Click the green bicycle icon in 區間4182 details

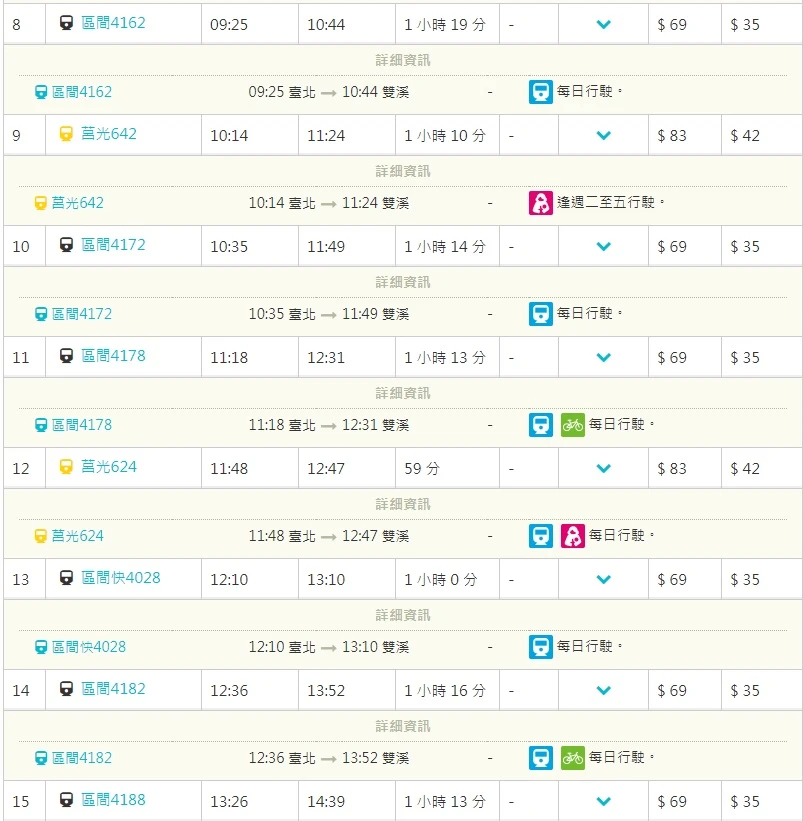tap(573, 758)
